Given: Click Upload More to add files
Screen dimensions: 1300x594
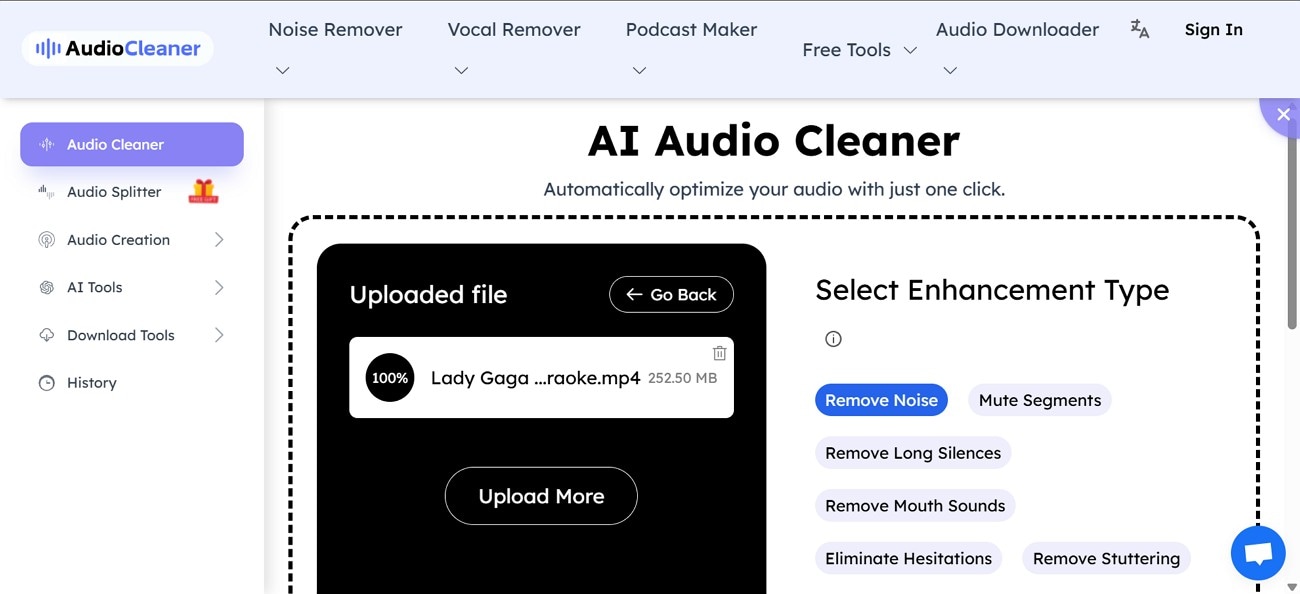Looking at the screenshot, I should (541, 495).
